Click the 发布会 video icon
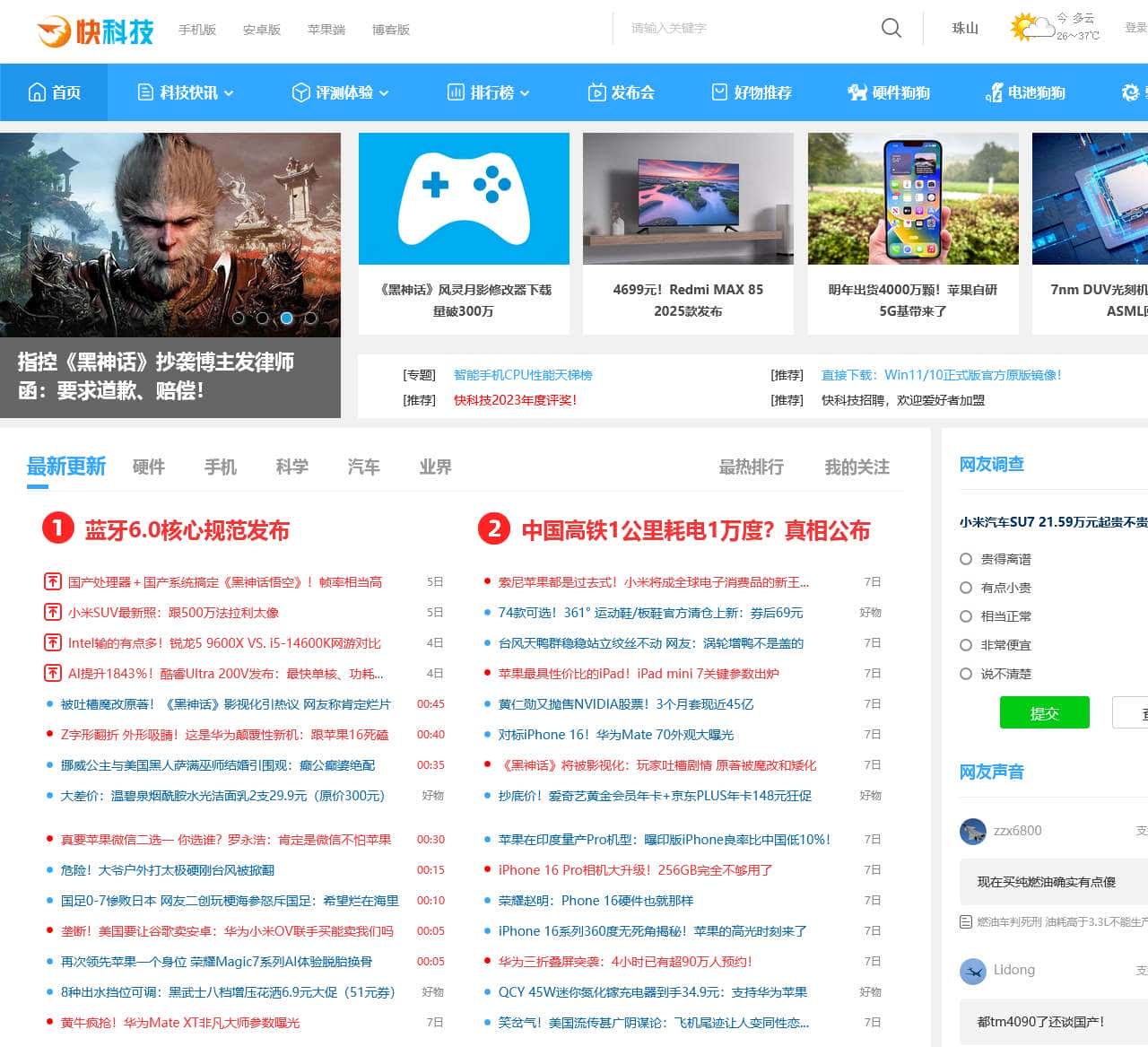The height and width of the screenshot is (1047, 1148). point(596,92)
